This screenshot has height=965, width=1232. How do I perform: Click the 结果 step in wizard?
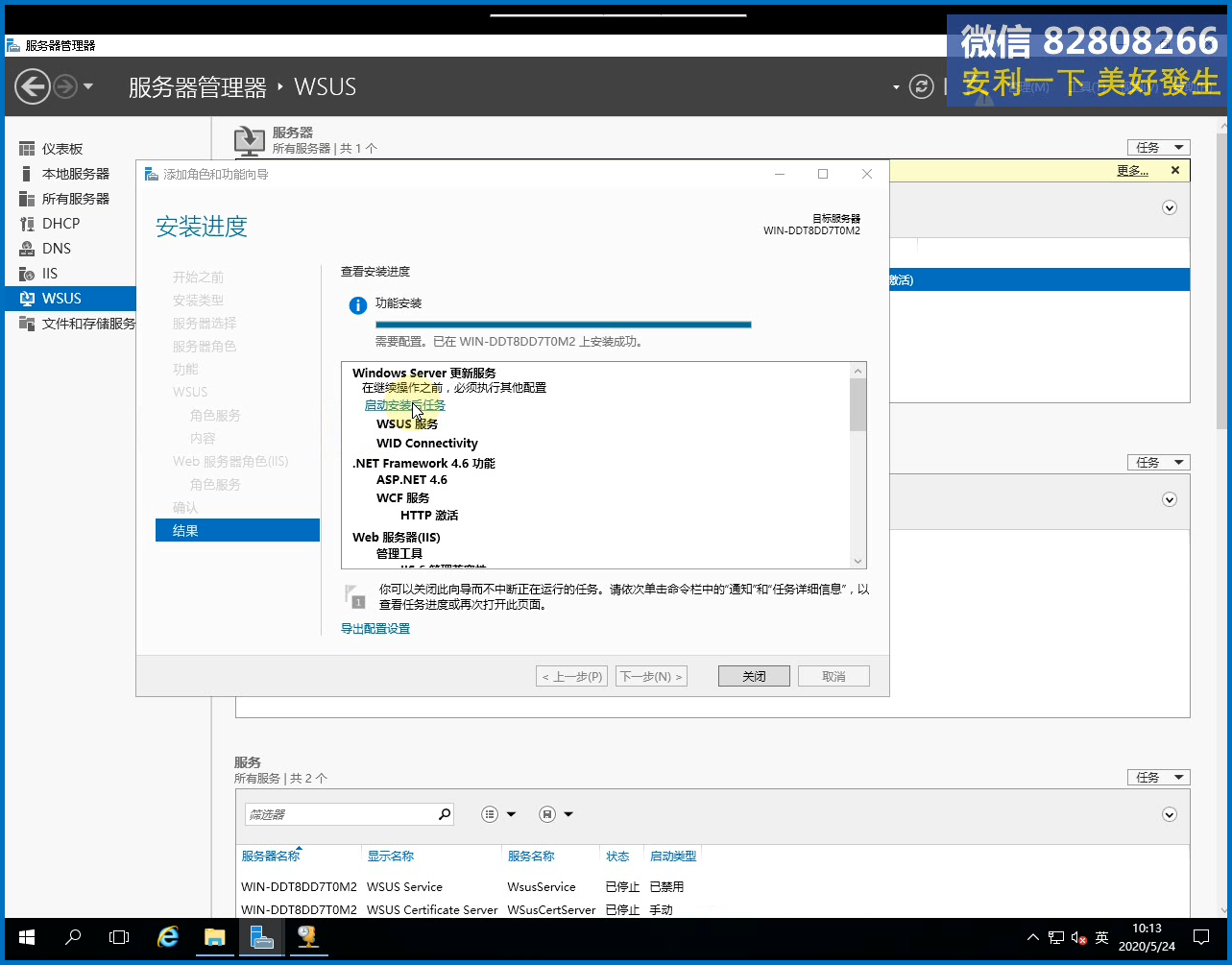pyautogui.click(x=237, y=530)
